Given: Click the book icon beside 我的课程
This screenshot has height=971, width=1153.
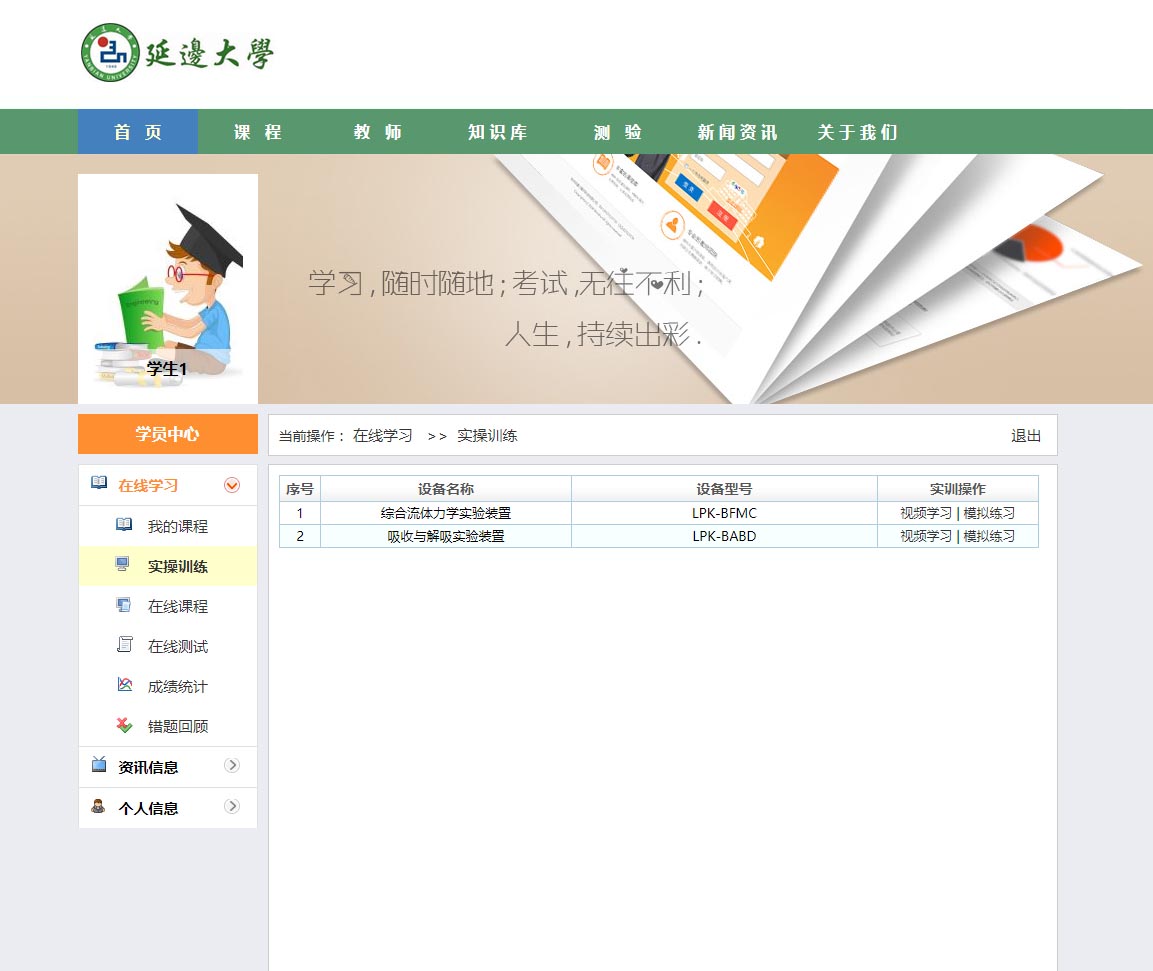Looking at the screenshot, I should point(124,525).
